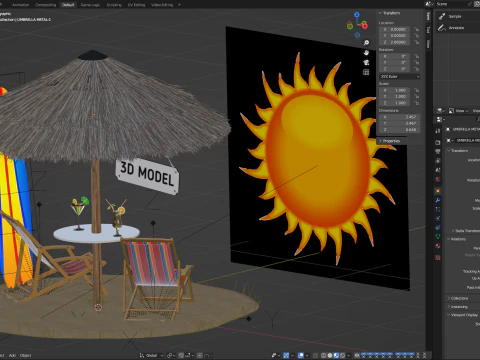The width and height of the screenshot is (480, 360).
Task: Open the Material properties tab
Action: click(438, 246)
